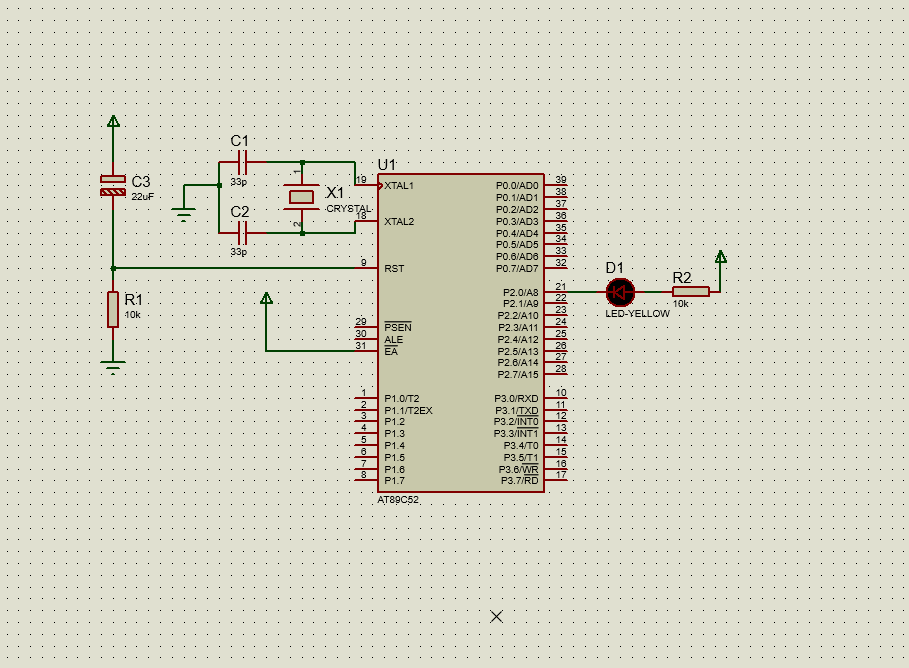Select capacitor C2 symbol

click(x=243, y=233)
